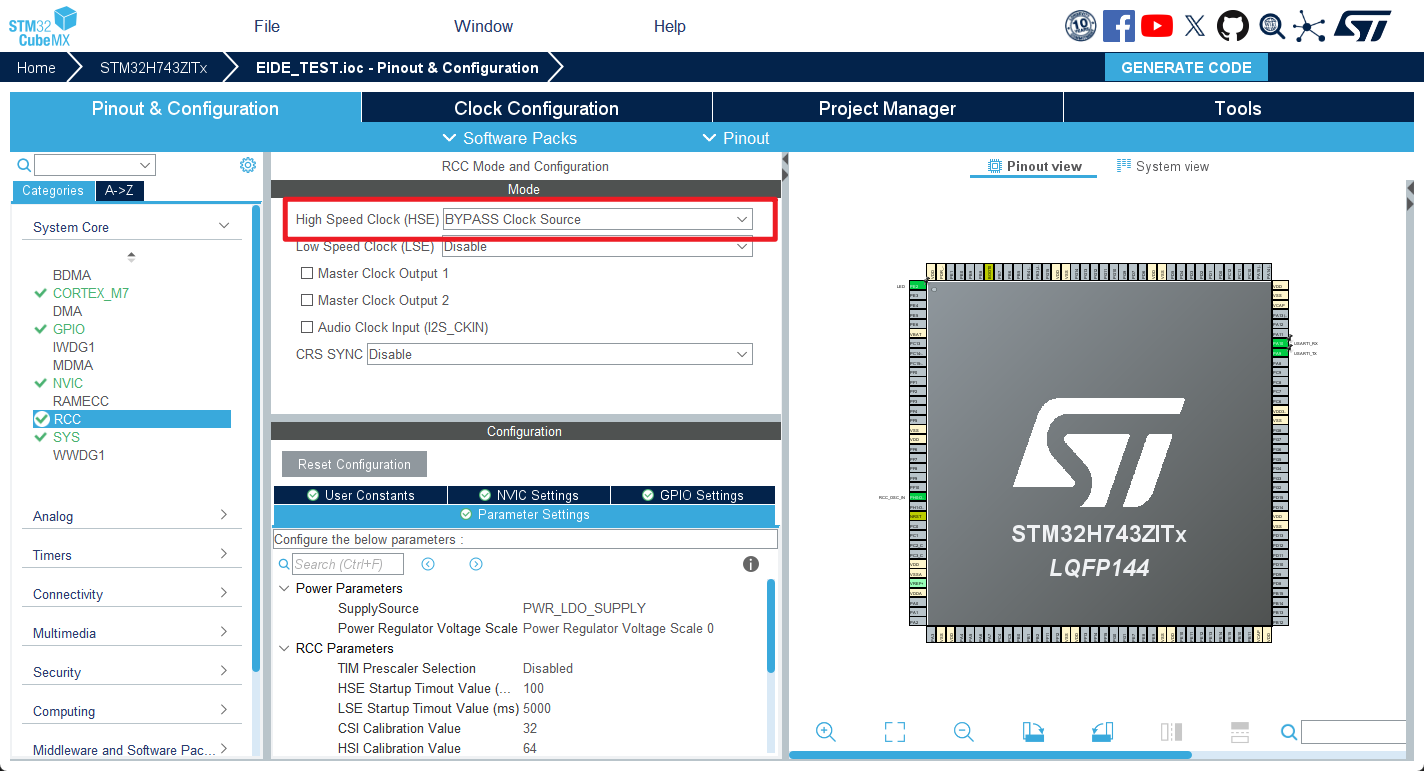
Task: Check Audio Clock Input (I2S_CKIN)
Action: pos(307,327)
